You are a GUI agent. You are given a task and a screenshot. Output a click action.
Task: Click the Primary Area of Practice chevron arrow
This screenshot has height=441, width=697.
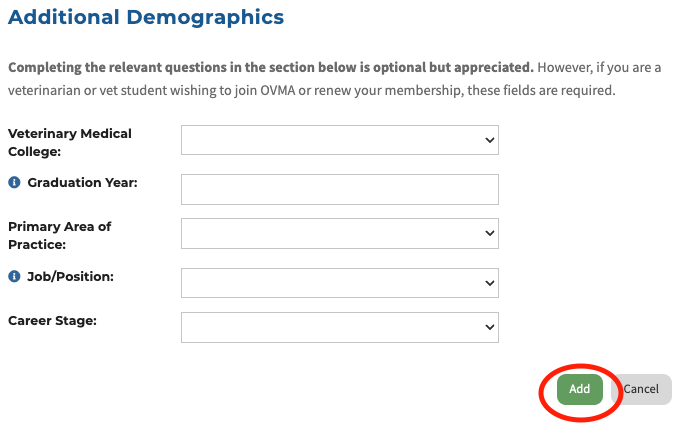[x=489, y=234]
